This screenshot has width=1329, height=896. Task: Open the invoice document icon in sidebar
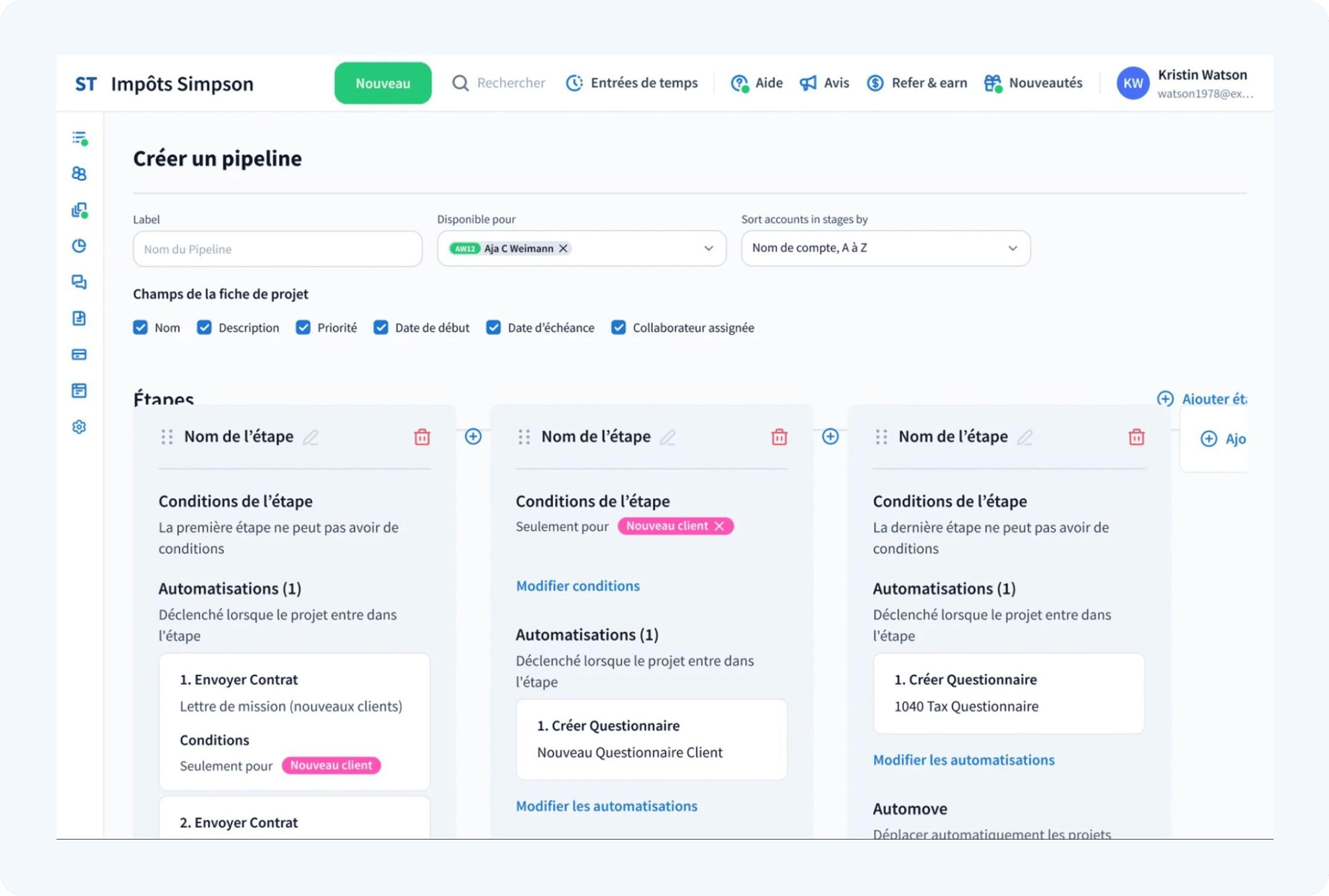coord(79,318)
